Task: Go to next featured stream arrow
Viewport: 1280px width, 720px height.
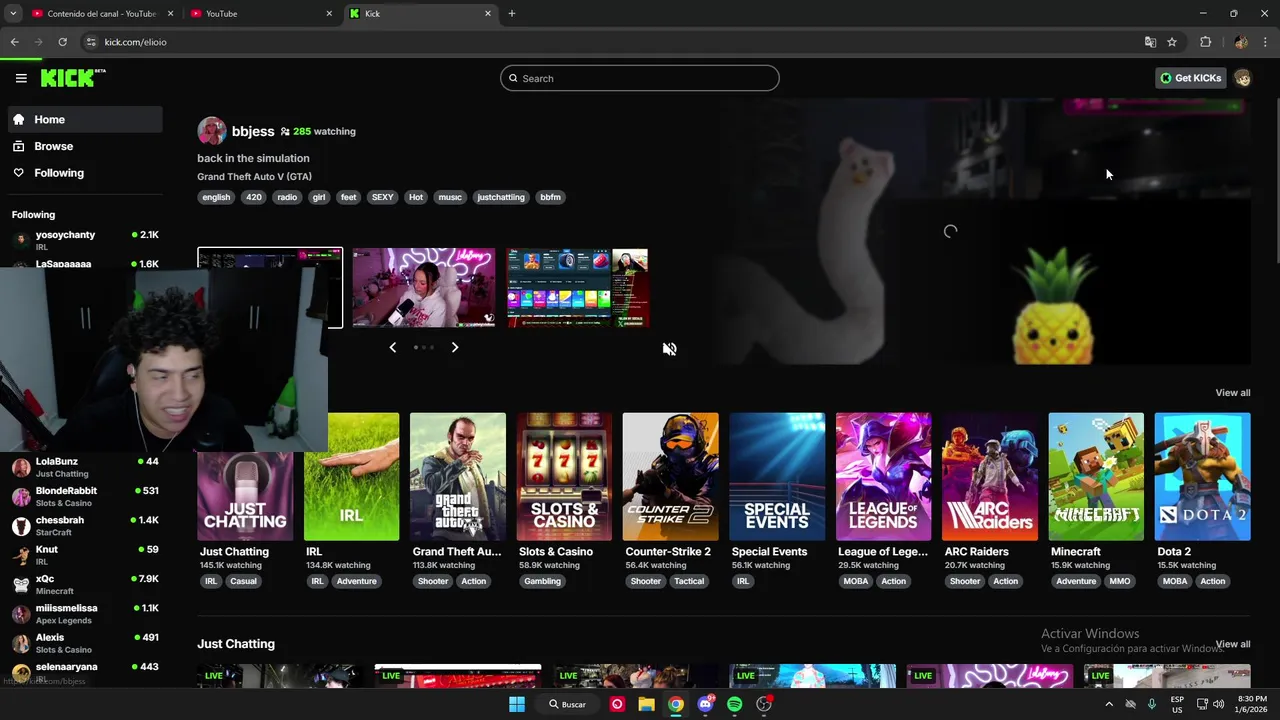Action: (454, 347)
